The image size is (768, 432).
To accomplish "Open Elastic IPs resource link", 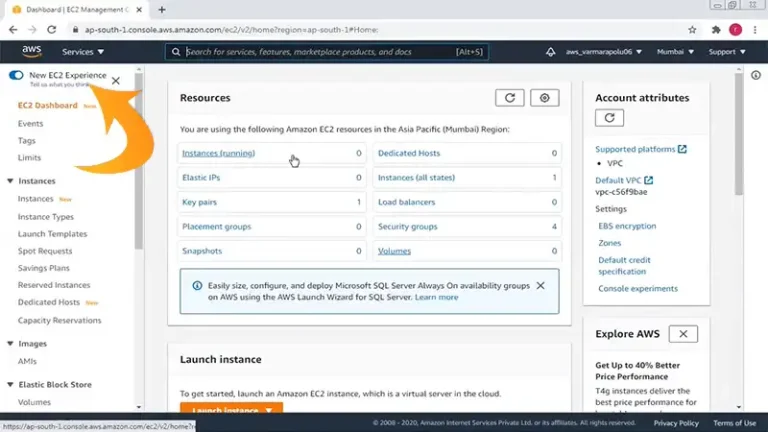I will (x=201, y=178).
